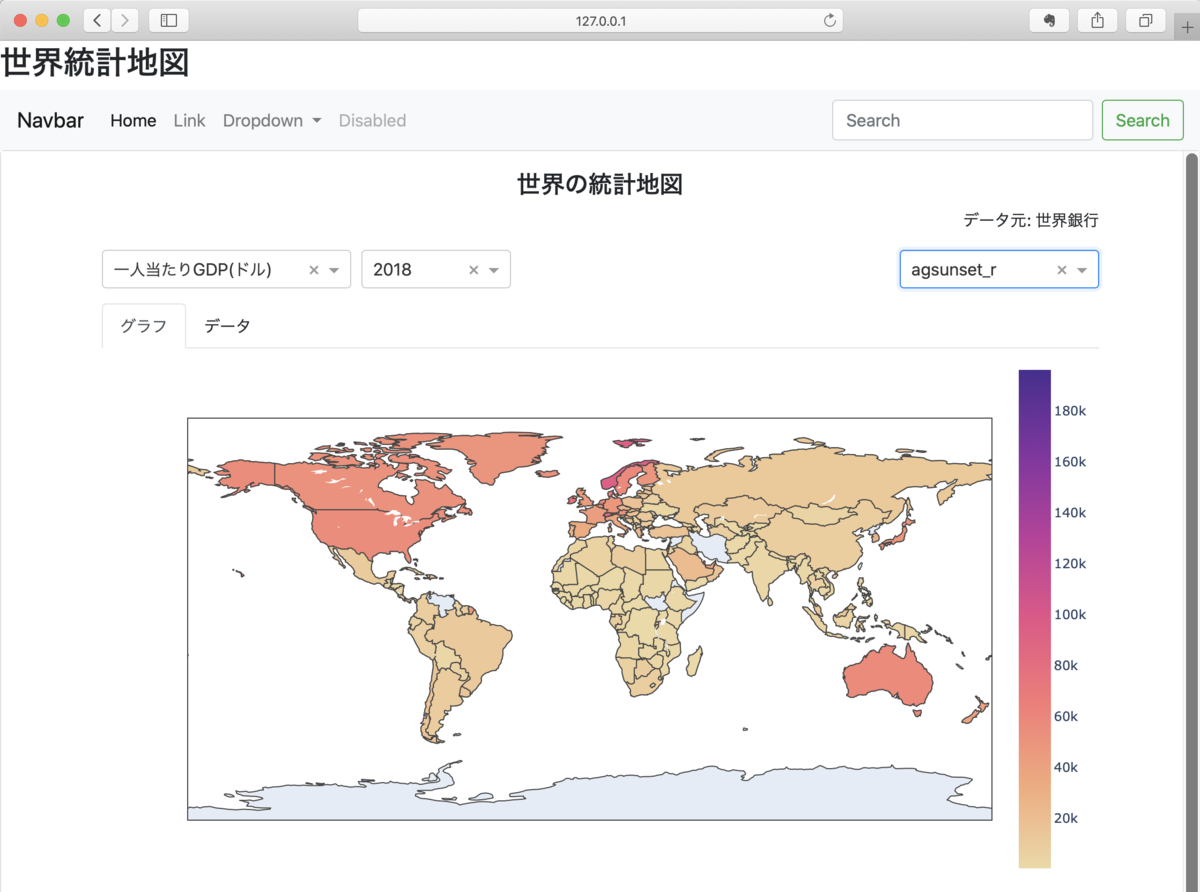Screen dimensions: 1200x892
Task: Focus the Search input field
Action: point(962,120)
